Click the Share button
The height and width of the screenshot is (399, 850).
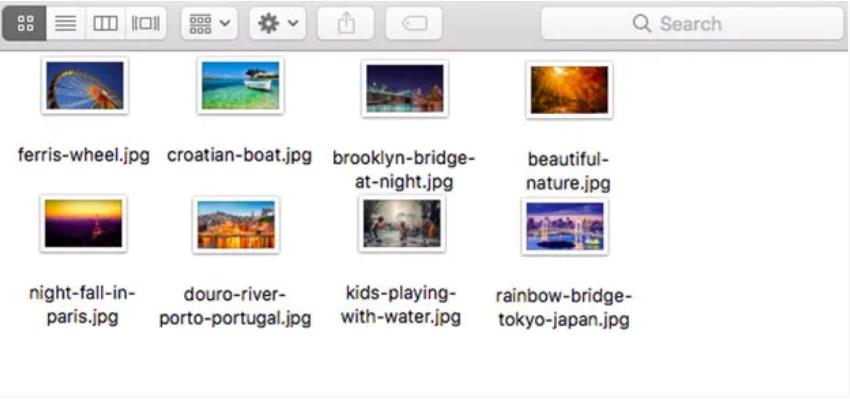click(x=345, y=23)
